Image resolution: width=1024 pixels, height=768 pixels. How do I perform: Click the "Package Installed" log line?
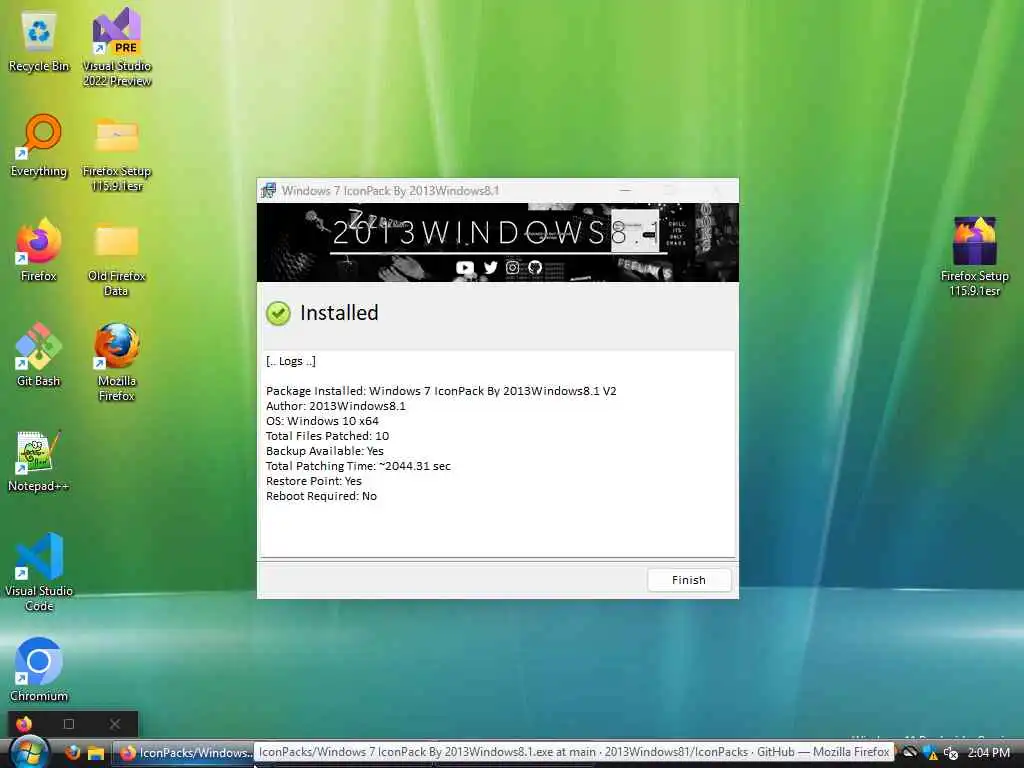pyautogui.click(x=441, y=391)
